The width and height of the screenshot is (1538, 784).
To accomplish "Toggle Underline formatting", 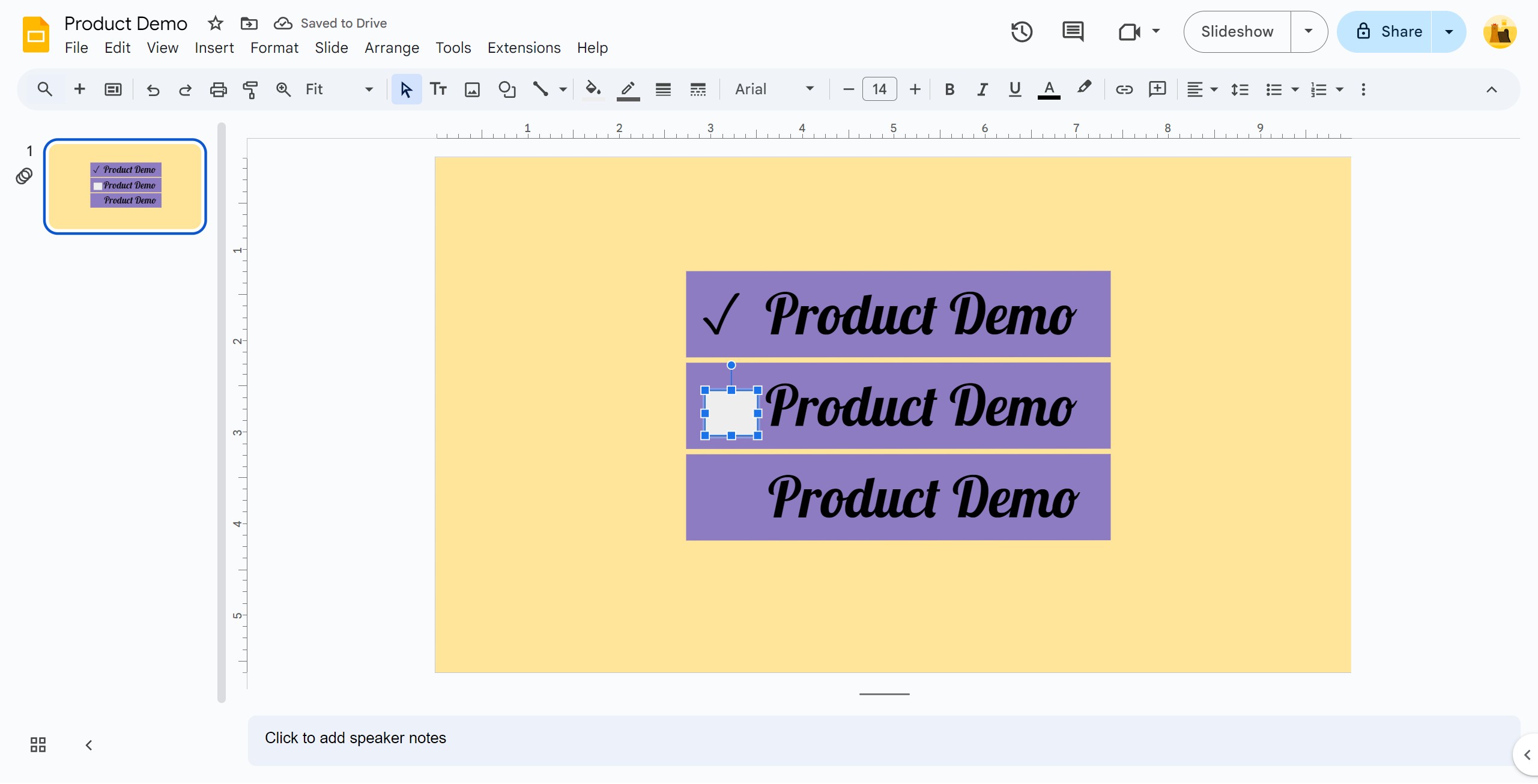I will [x=1015, y=89].
